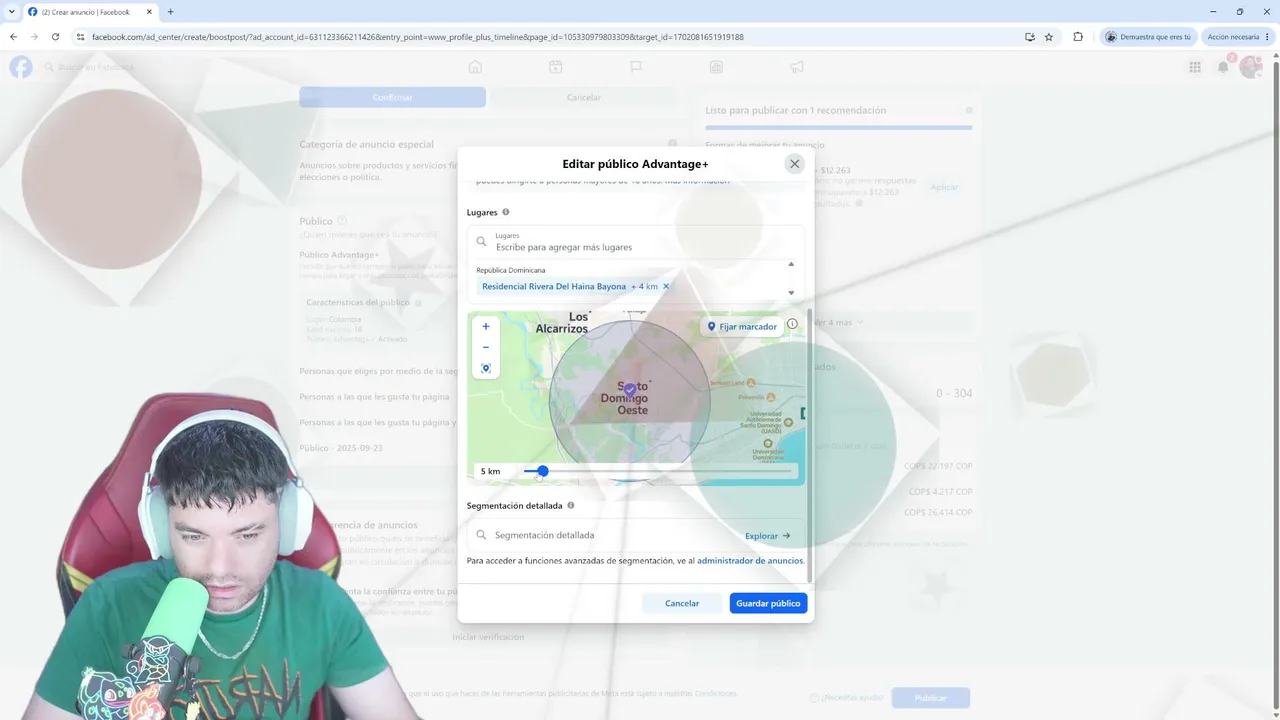Reload the Facebook page
This screenshot has height=720, width=1280.
pyautogui.click(x=55, y=37)
